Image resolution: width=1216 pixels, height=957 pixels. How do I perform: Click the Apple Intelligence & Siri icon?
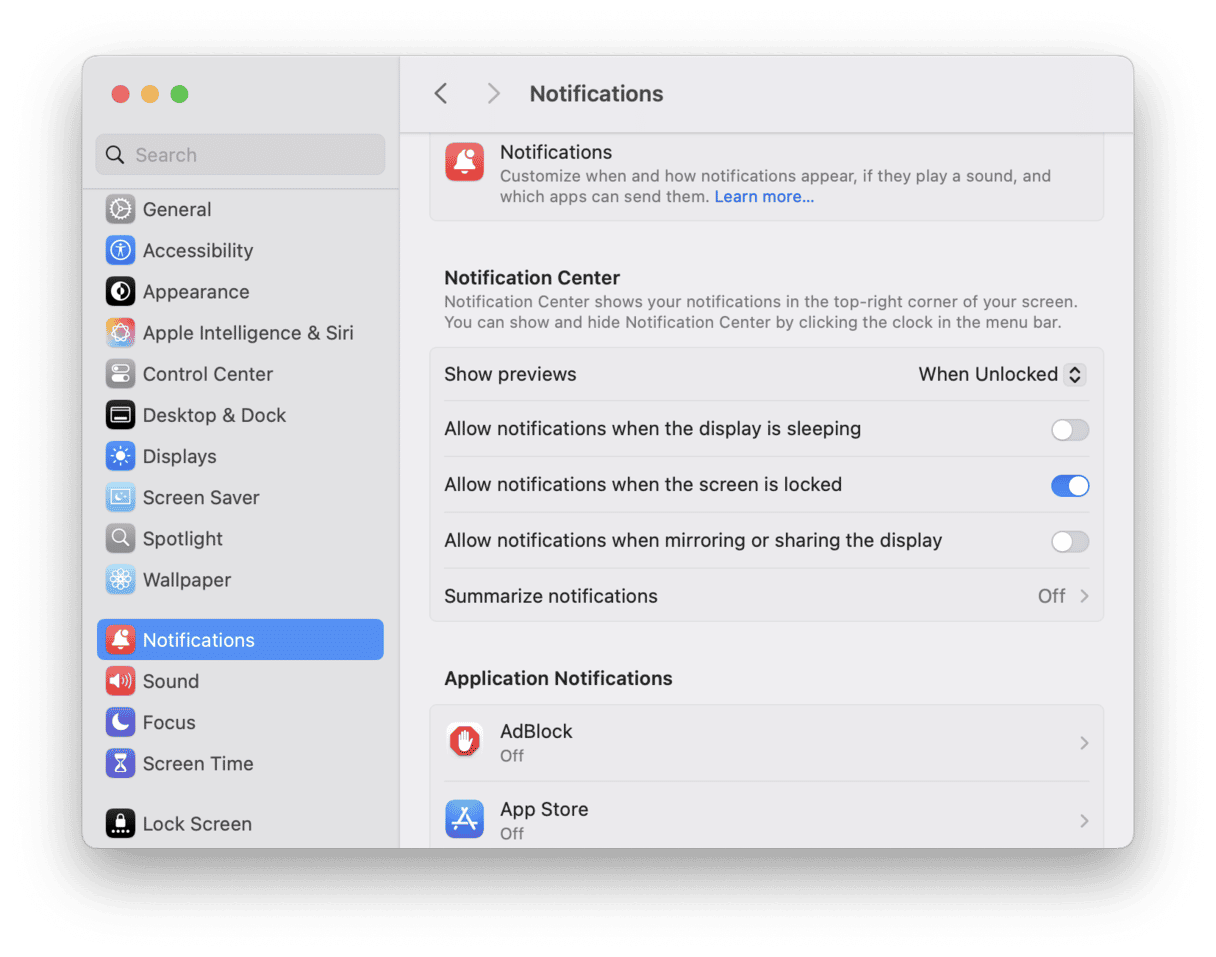tap(120, 332)
